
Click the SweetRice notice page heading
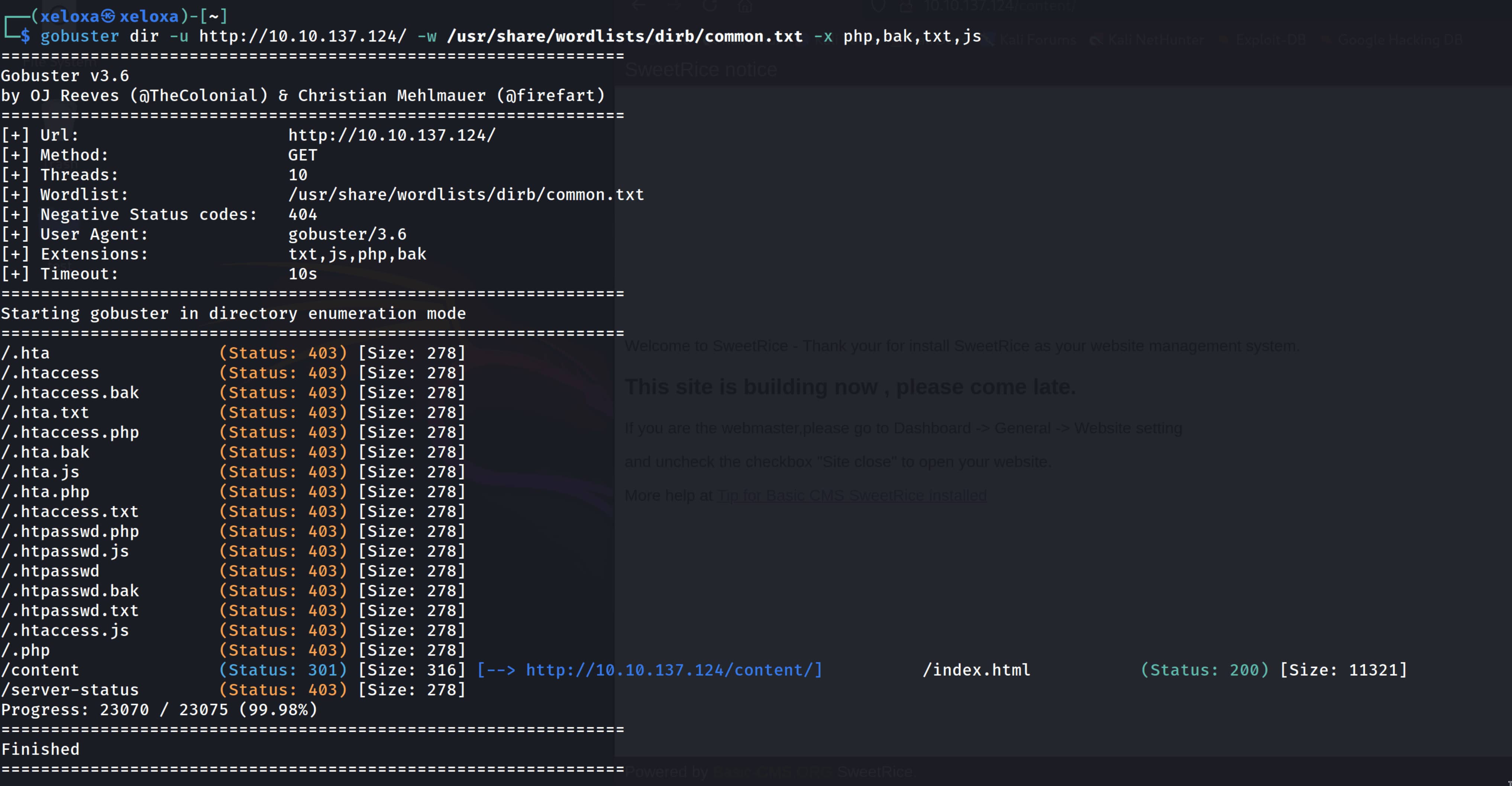(x=701, y=70)
